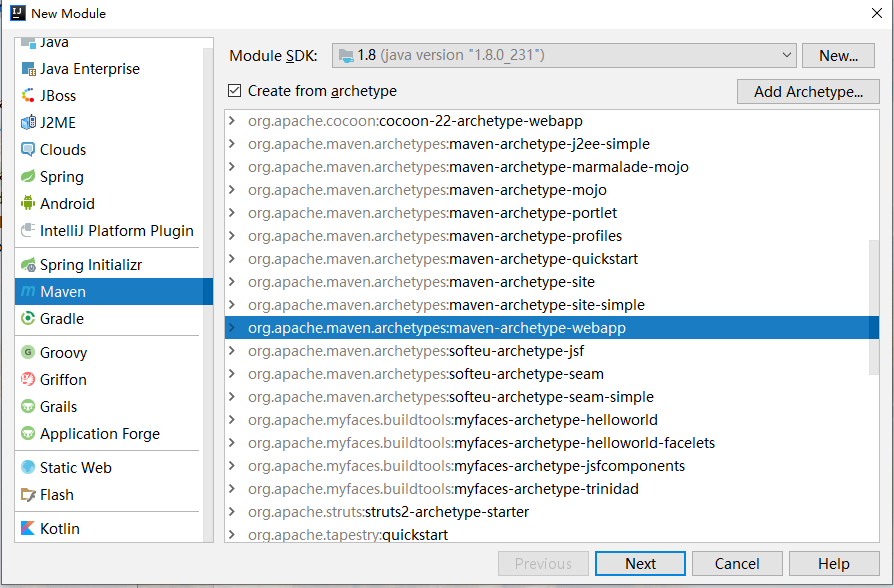
Task: Click the IntelliJ logo in title bar
Action: coord(18,13)
